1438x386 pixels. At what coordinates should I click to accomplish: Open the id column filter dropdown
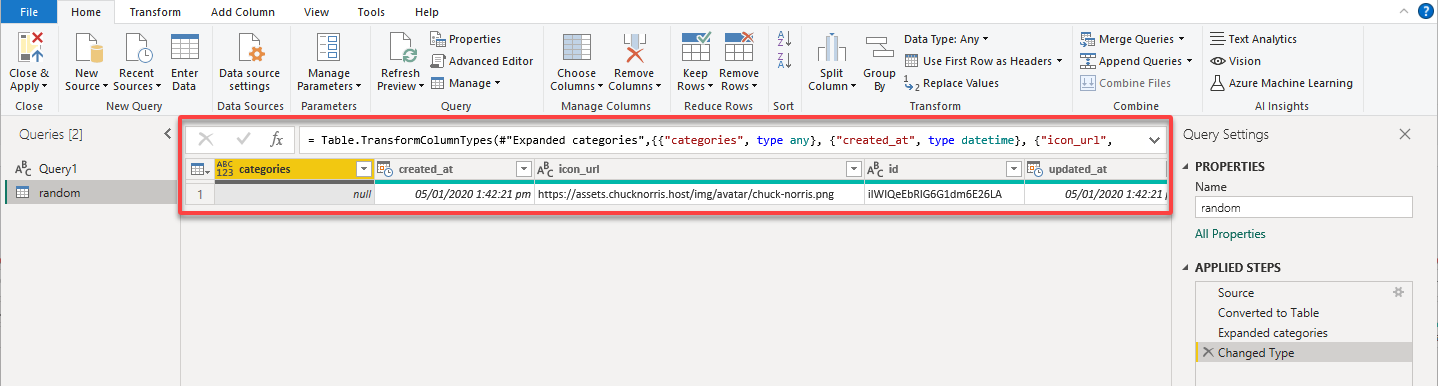tap(1013, 170)
